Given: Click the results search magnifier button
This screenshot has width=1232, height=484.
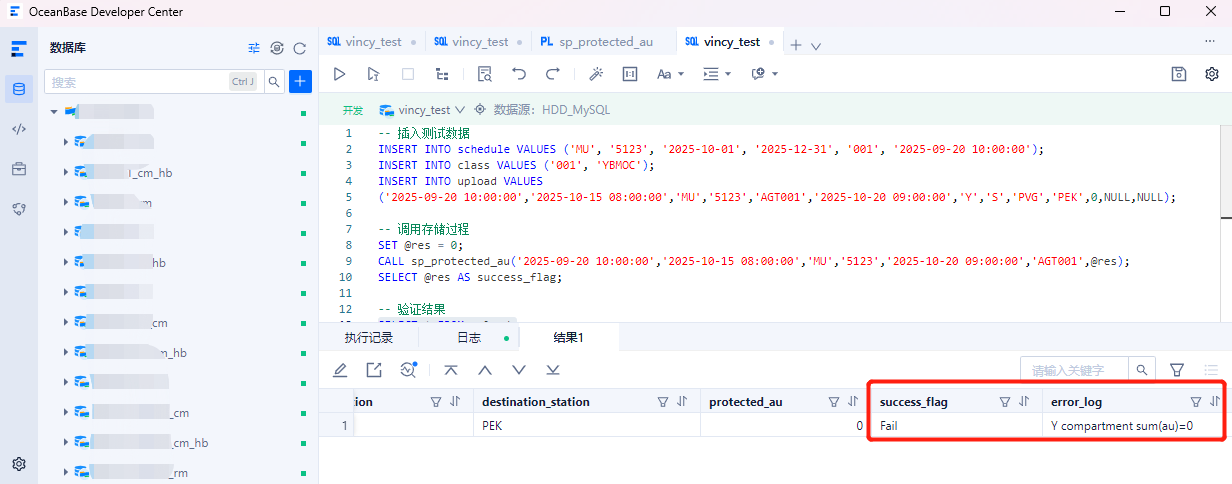Looking at the screenshot, I should (1142, 370).
